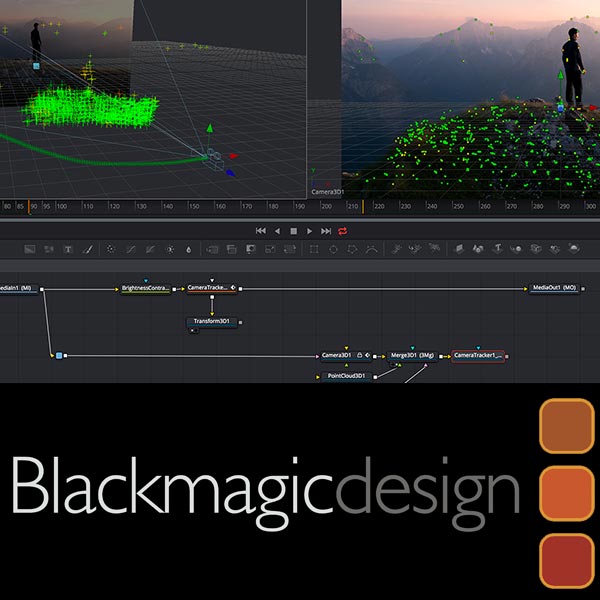600x600 pixels.
Task: Select the MediaIn1 node
Action: (x=18, y=289)
